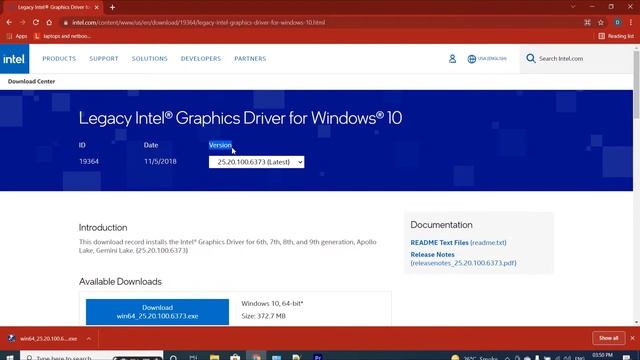Open the DEVELOPERS menu

click(201, 59)
